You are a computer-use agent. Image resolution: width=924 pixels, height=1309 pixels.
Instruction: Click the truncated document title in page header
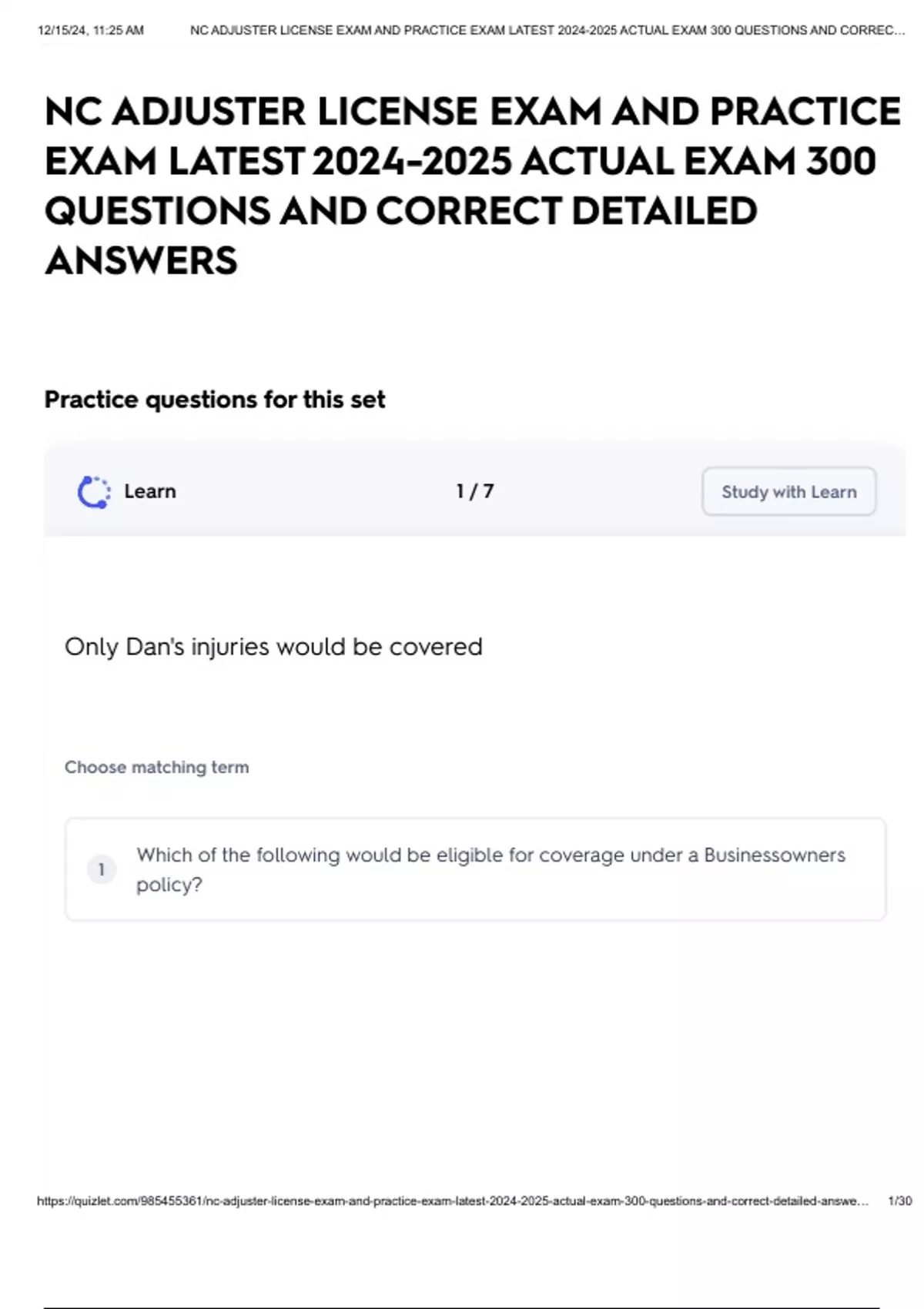[x=547, y=31]
